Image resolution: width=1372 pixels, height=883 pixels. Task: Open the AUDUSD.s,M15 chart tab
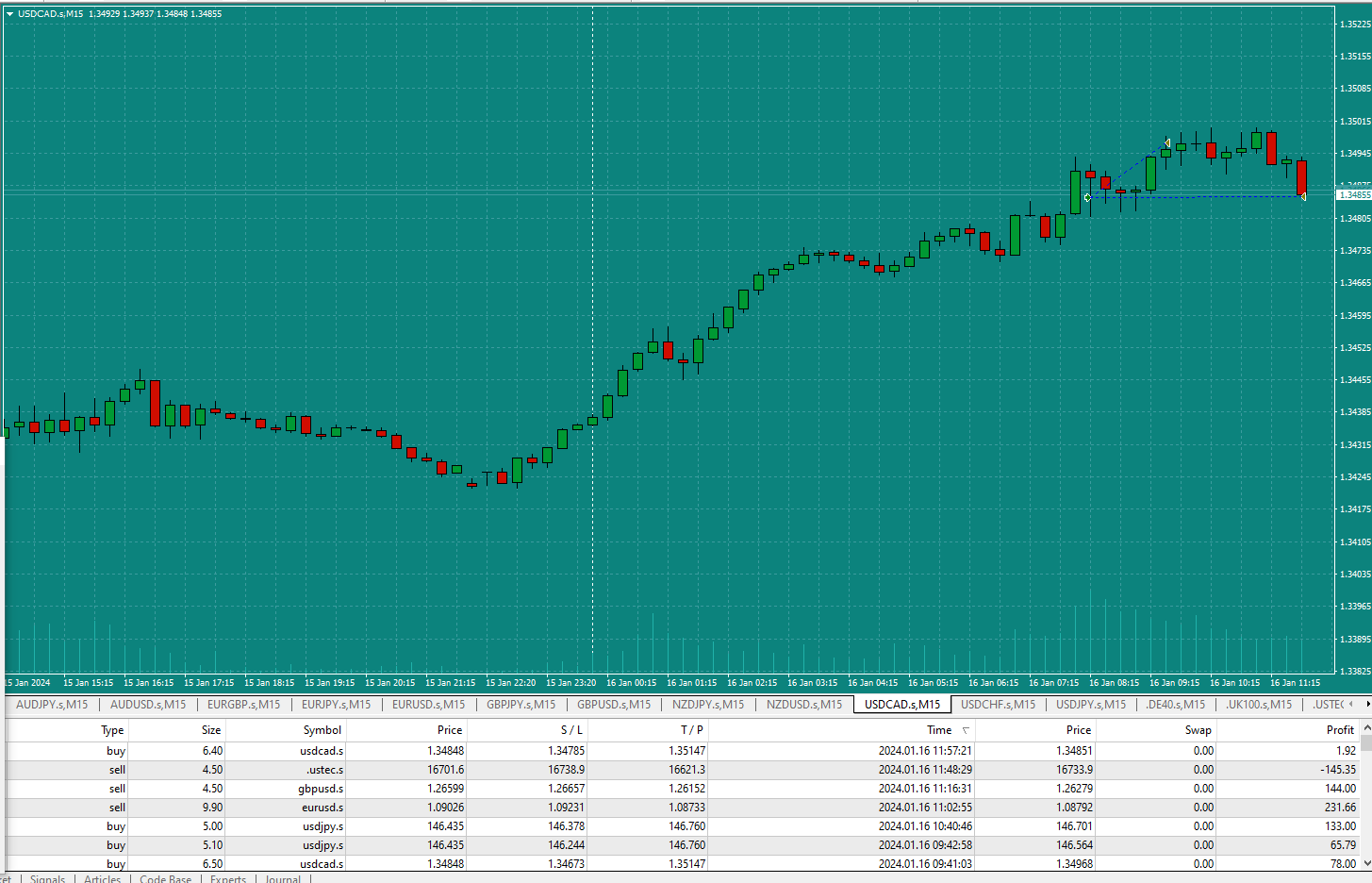point(148,705)
